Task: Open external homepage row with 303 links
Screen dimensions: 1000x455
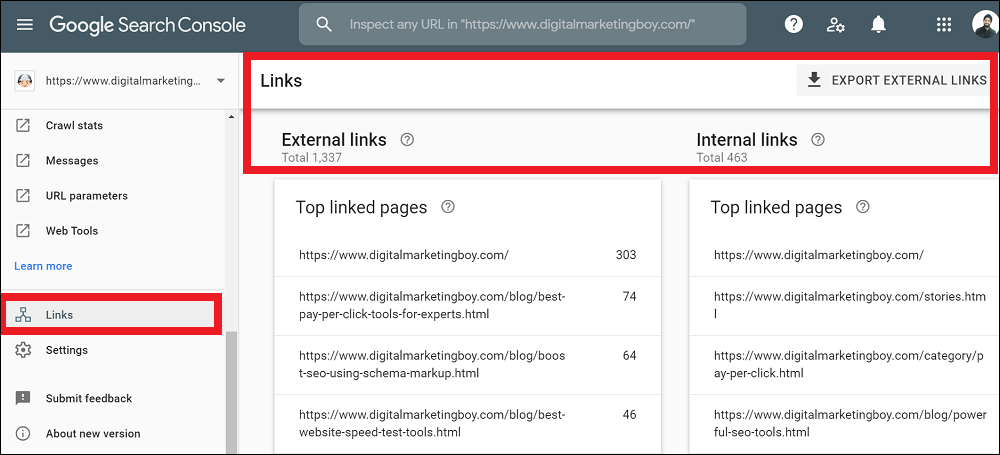Action: click(467, 255)
